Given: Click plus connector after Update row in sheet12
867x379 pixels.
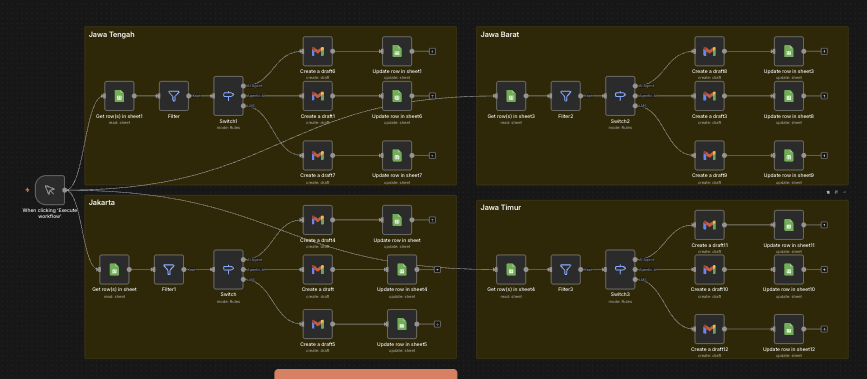Looking at the screenshot, I should (x=824, y=329).
